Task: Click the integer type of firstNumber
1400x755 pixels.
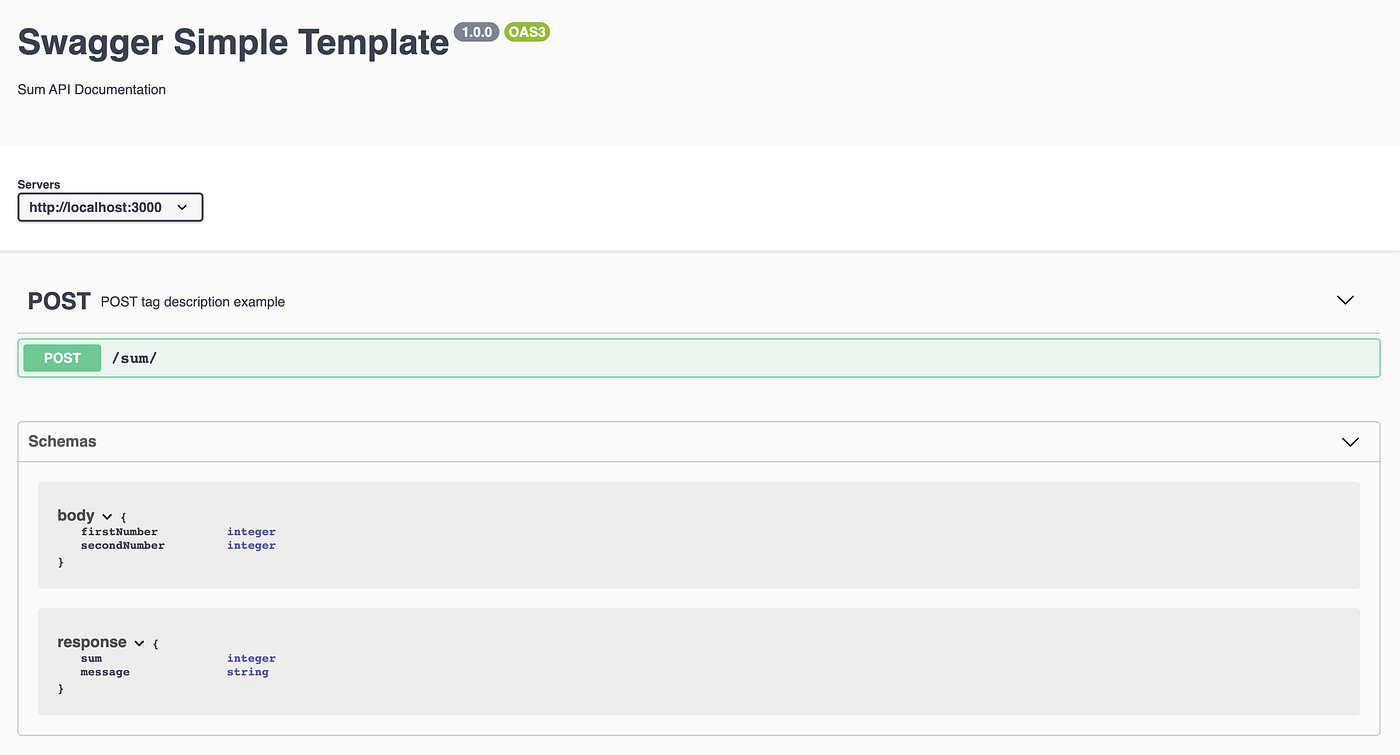Action: coord(251,531)
